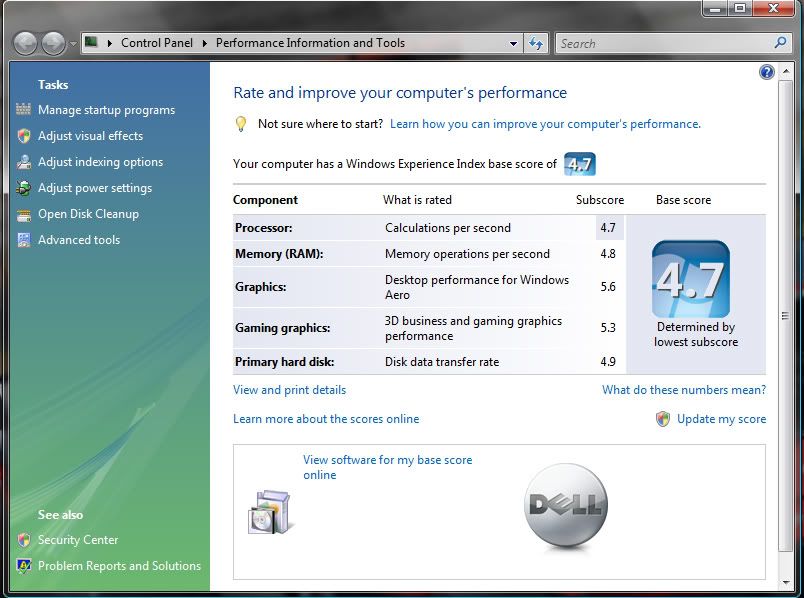
Task: Click Problem Reports and Solutions icon
Action: click(24, 566)
